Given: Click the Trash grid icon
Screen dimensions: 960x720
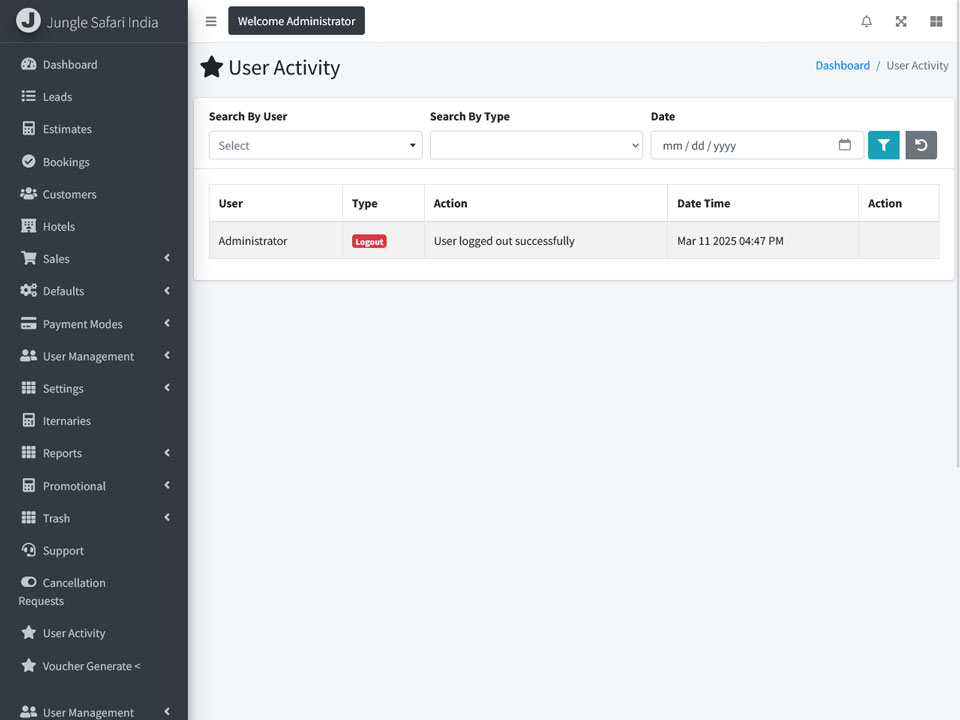Looking at the screenshot, I should coord(28,517).
